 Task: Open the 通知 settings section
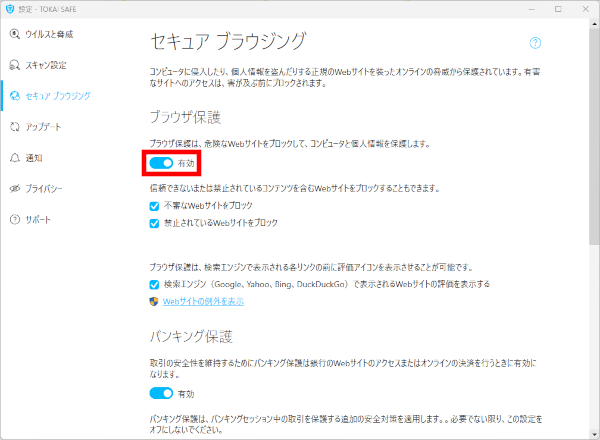click(34, 158)
